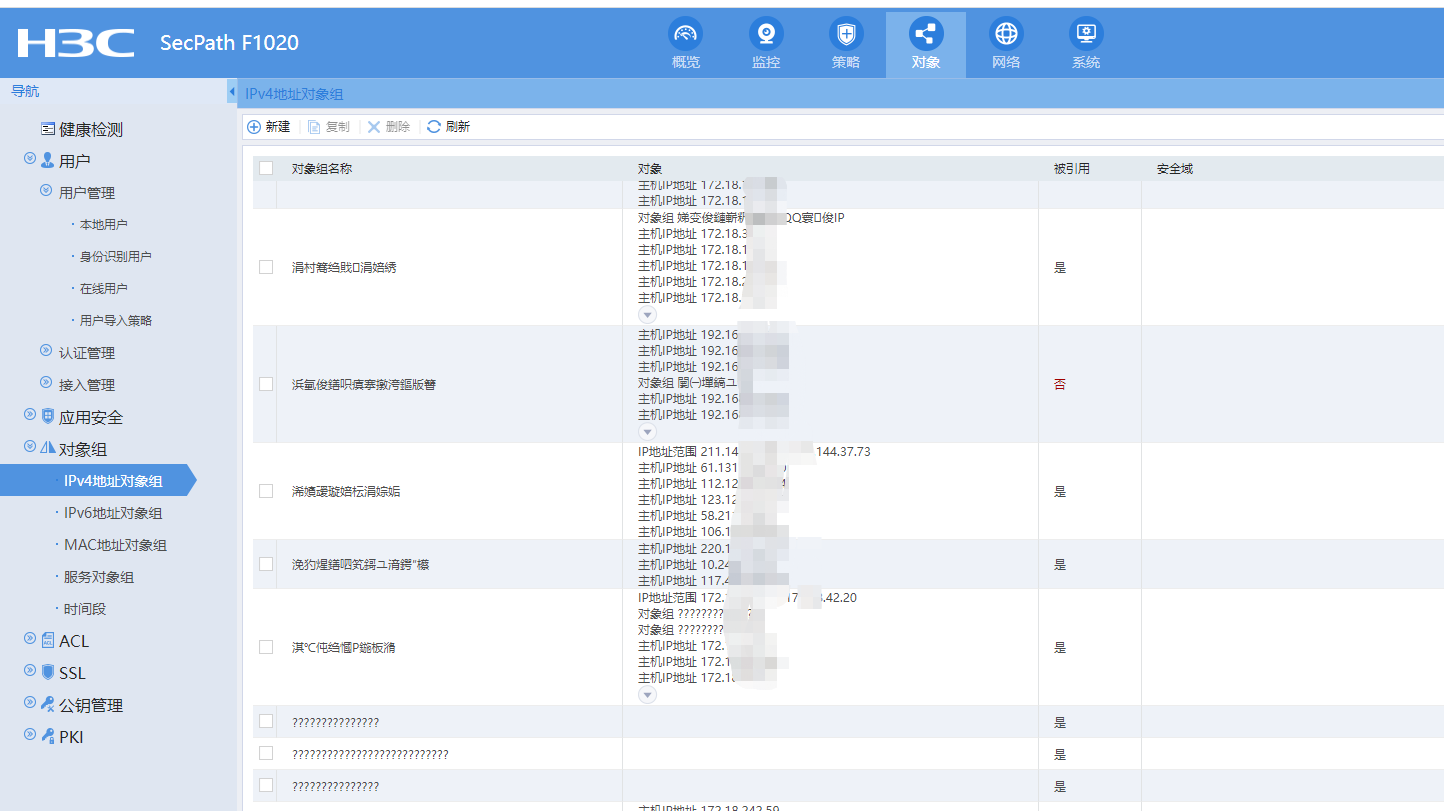Go to the 监控 monitoring section
The height and width of the screenshot is (811, 1444).
766,45
